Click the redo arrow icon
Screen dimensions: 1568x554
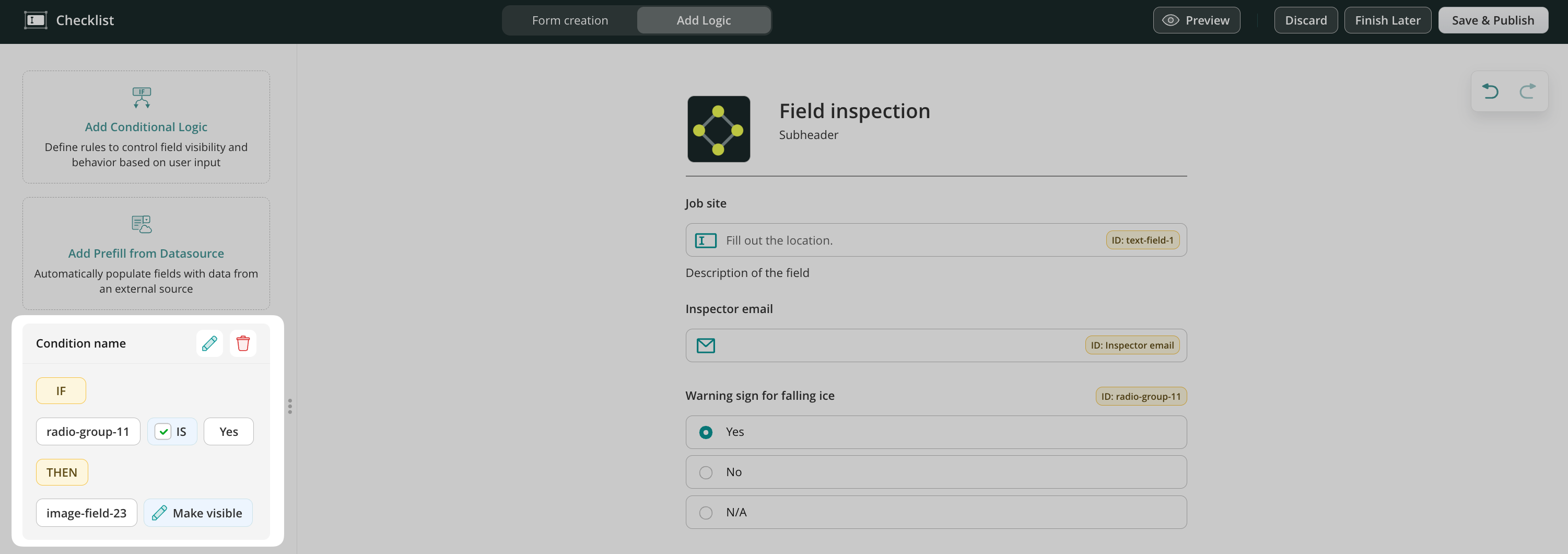(1527, 91)
